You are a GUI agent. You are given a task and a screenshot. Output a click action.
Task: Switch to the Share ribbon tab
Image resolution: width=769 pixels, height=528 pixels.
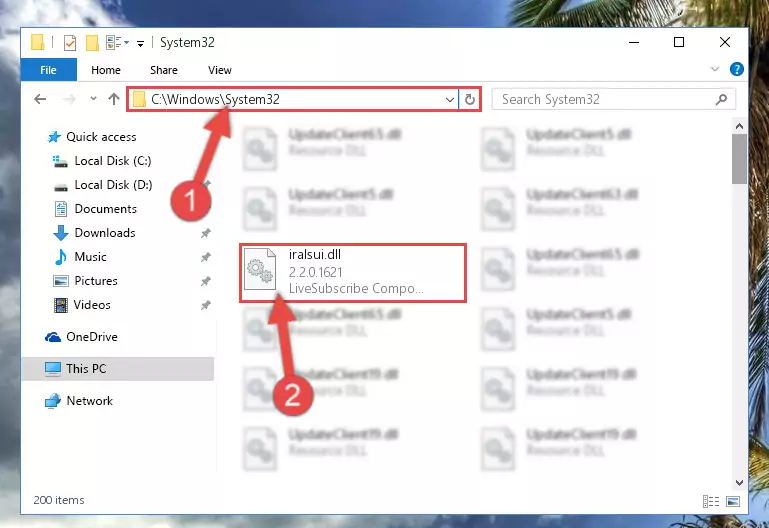coord(164,70)
